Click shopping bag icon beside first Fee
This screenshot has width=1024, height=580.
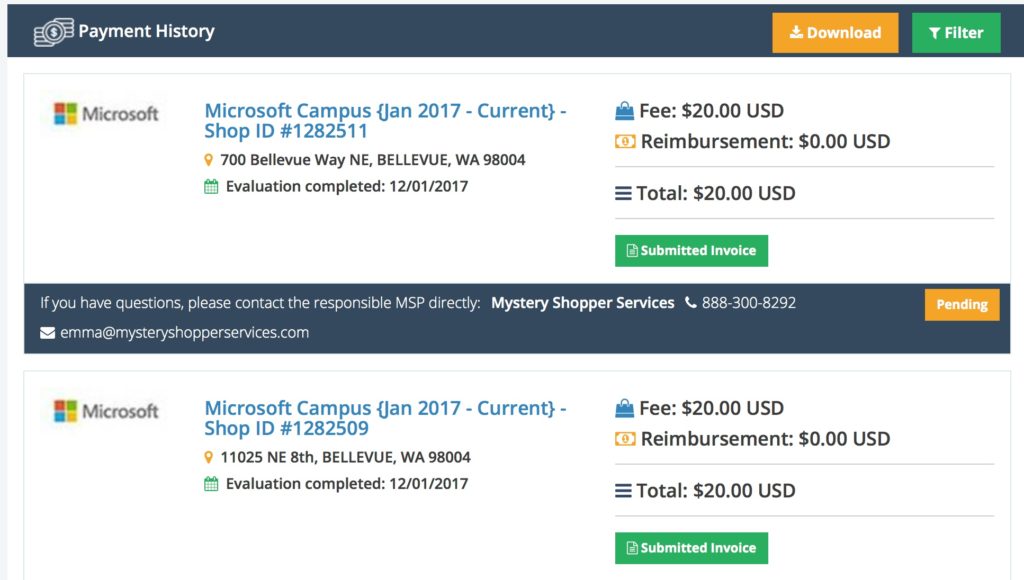point(624,111)
